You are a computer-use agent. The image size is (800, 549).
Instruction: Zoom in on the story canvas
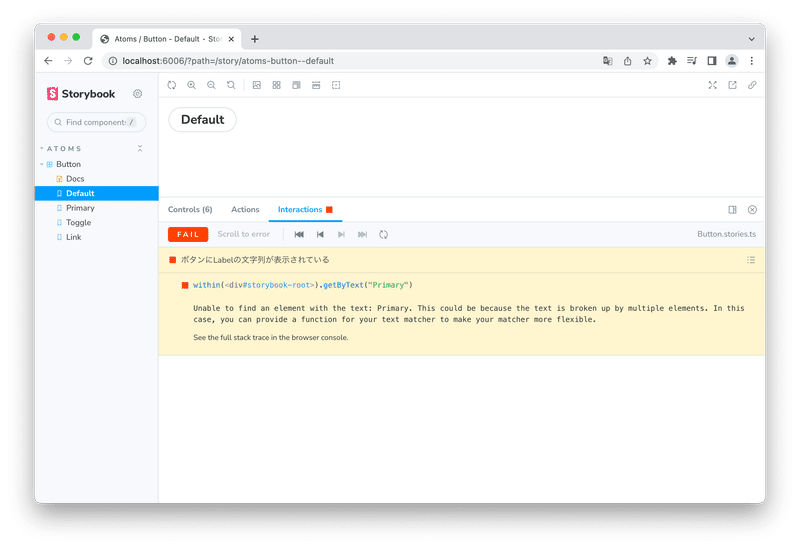click(x=191, y=85)
